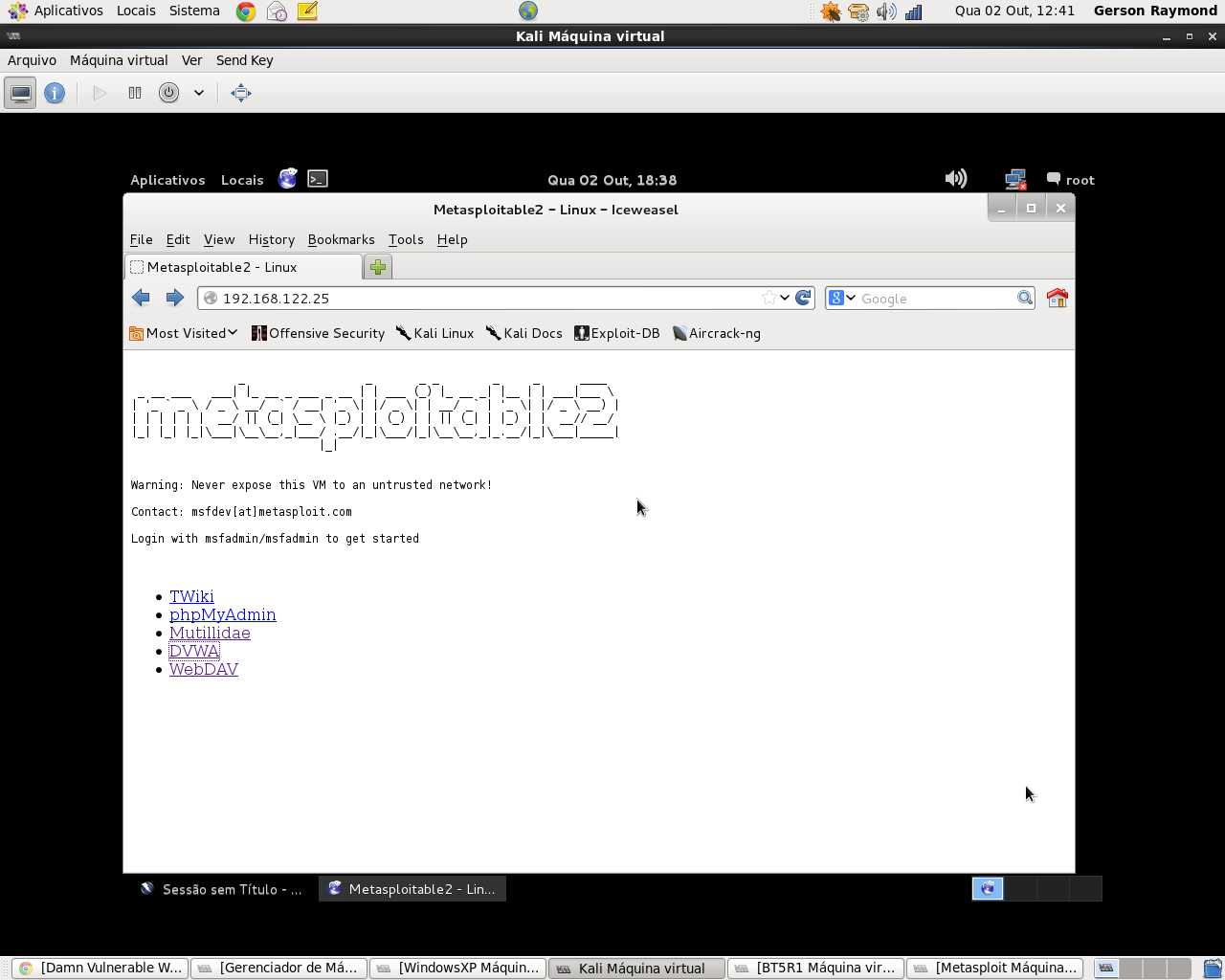Open the Máquina virtual menu
Screen dimensions: 1225x980
(x=119, y=60)
